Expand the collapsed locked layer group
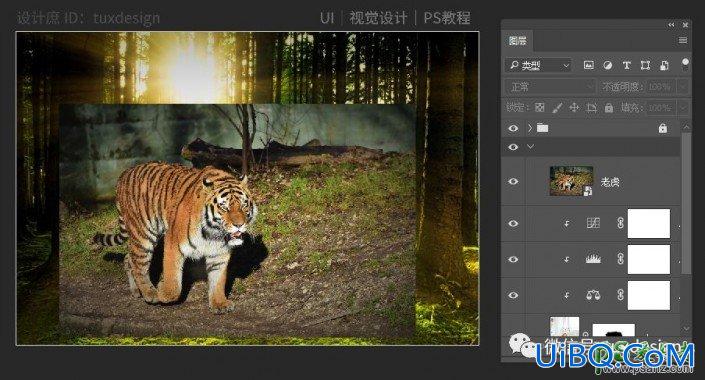 coord(530,128)
